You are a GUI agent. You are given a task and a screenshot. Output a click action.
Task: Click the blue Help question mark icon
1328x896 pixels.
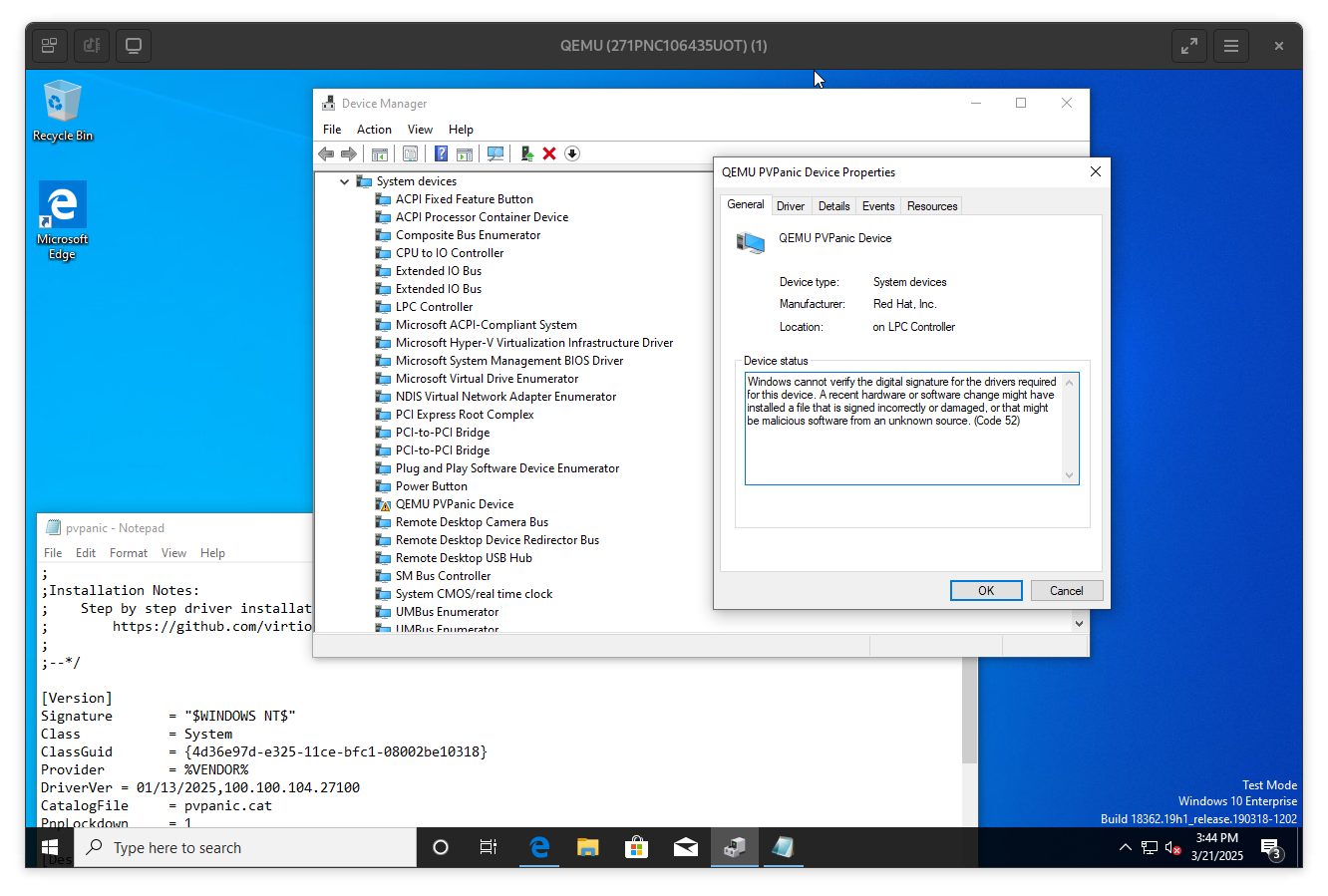tap(441, 153)
